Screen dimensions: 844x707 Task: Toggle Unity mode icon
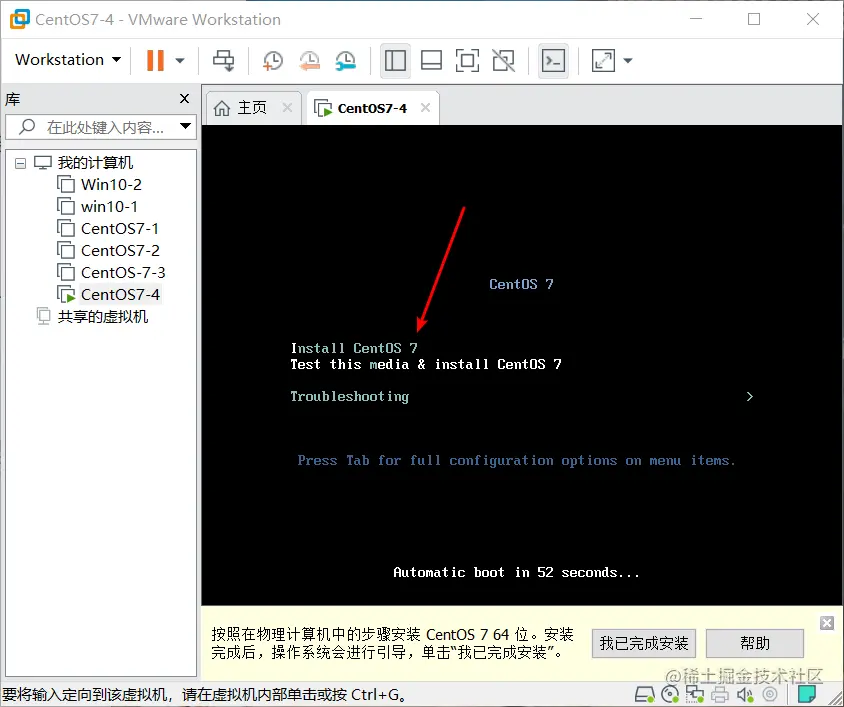pyautogui.click(x=503, y=60)
